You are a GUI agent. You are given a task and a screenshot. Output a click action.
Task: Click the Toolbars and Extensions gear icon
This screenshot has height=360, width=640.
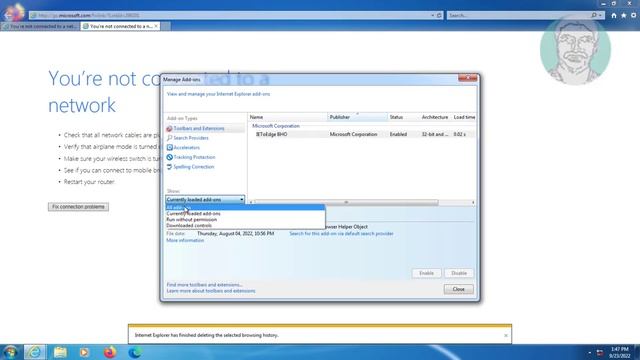tap(169, 129)
